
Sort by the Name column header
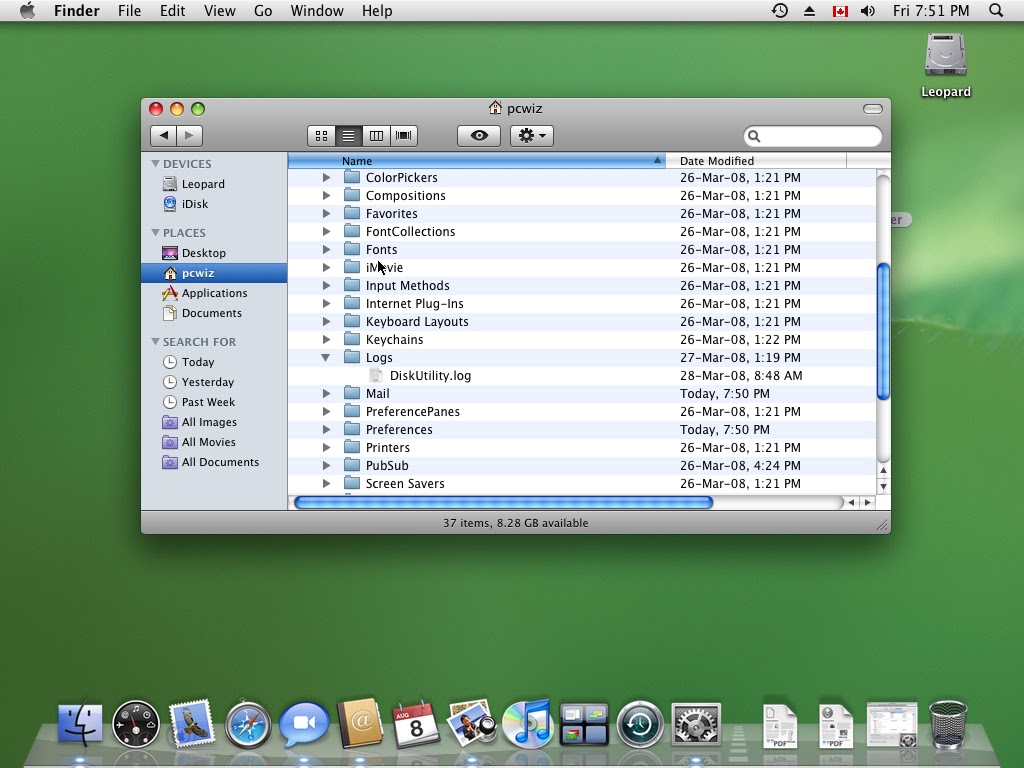tap(477, 161)
